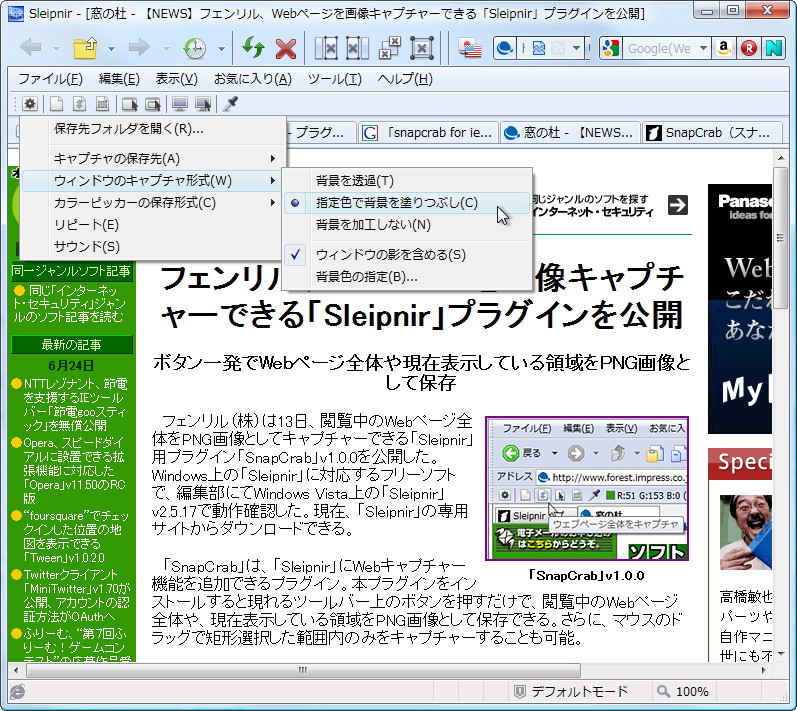Image resolution: width=797 pixels, height=711 pixels.
Task: Open the back button history dropdown arrow
Action: tap(56, 49)
